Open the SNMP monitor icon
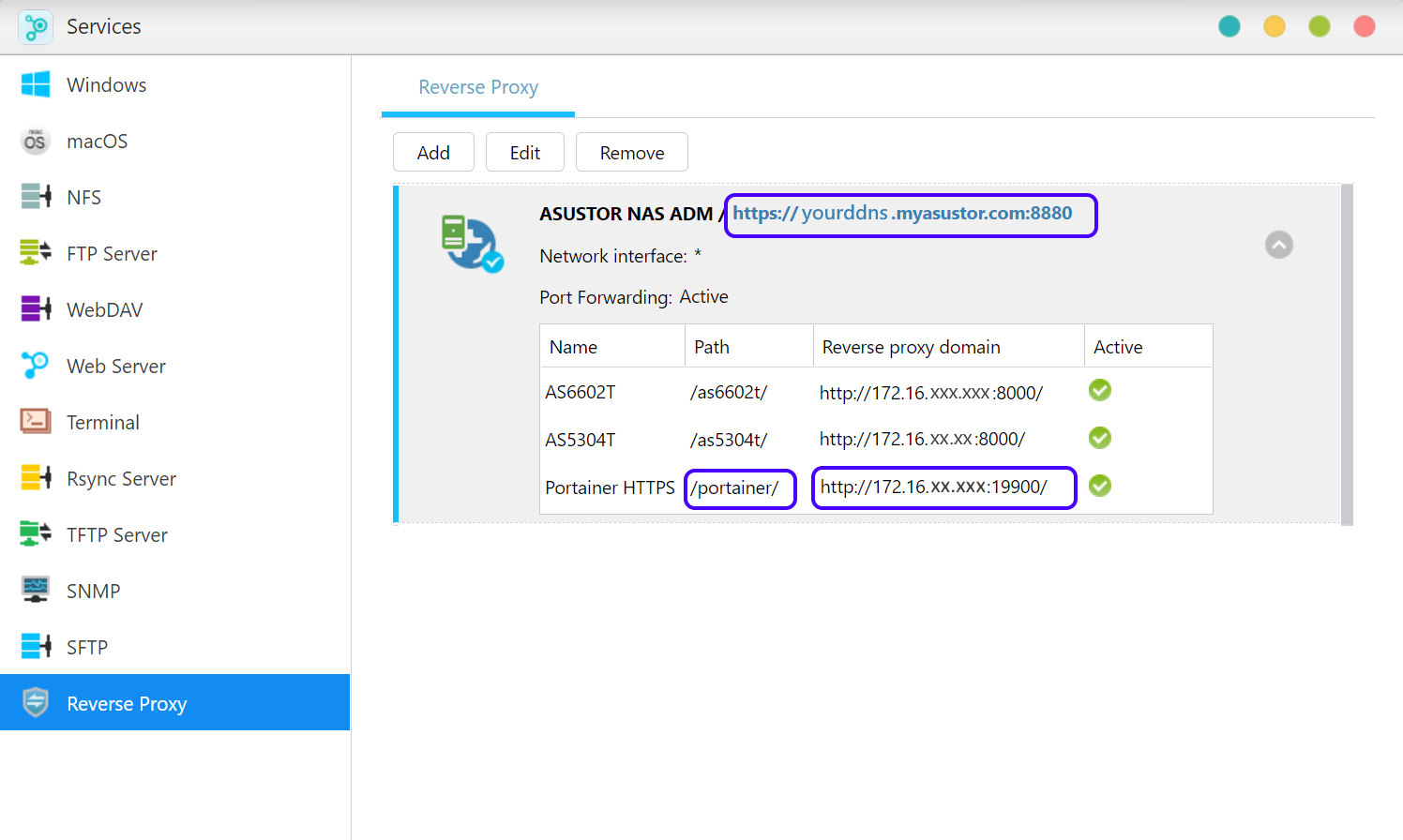Viewport: 1403px width, 840px height. [36, 591]
